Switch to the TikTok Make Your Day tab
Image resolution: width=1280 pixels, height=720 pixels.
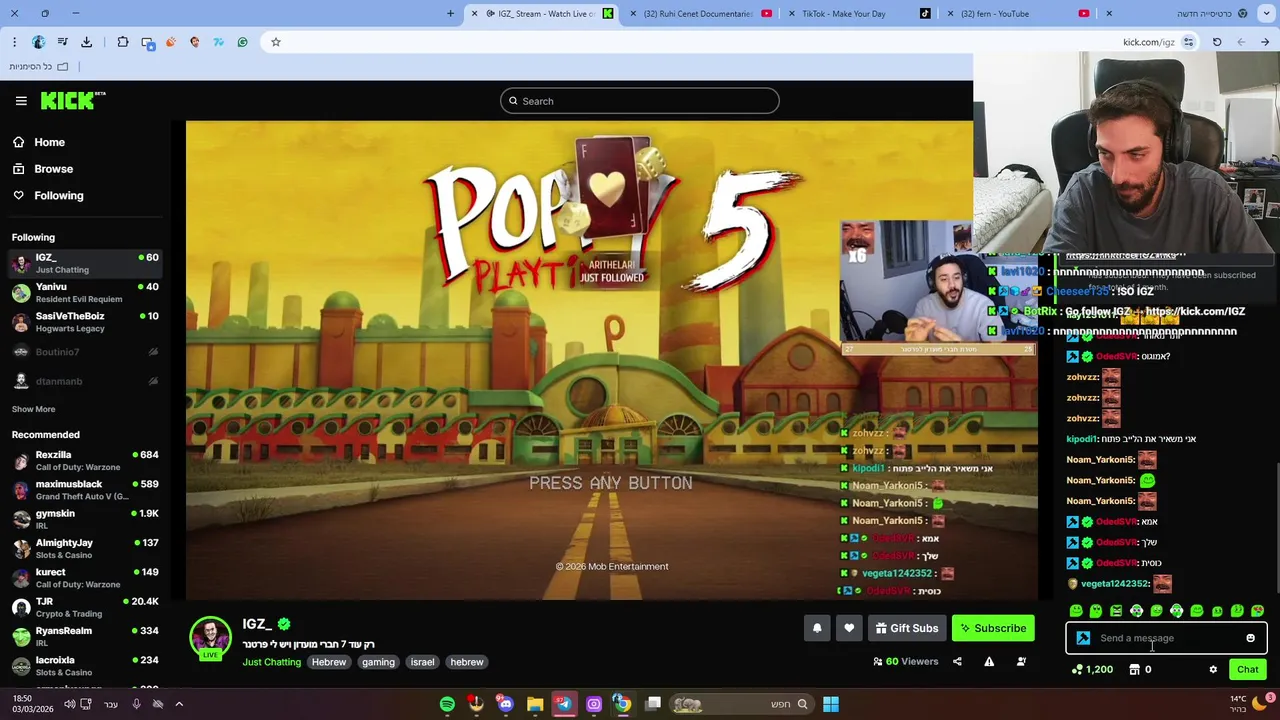click(x=859, y=14)
